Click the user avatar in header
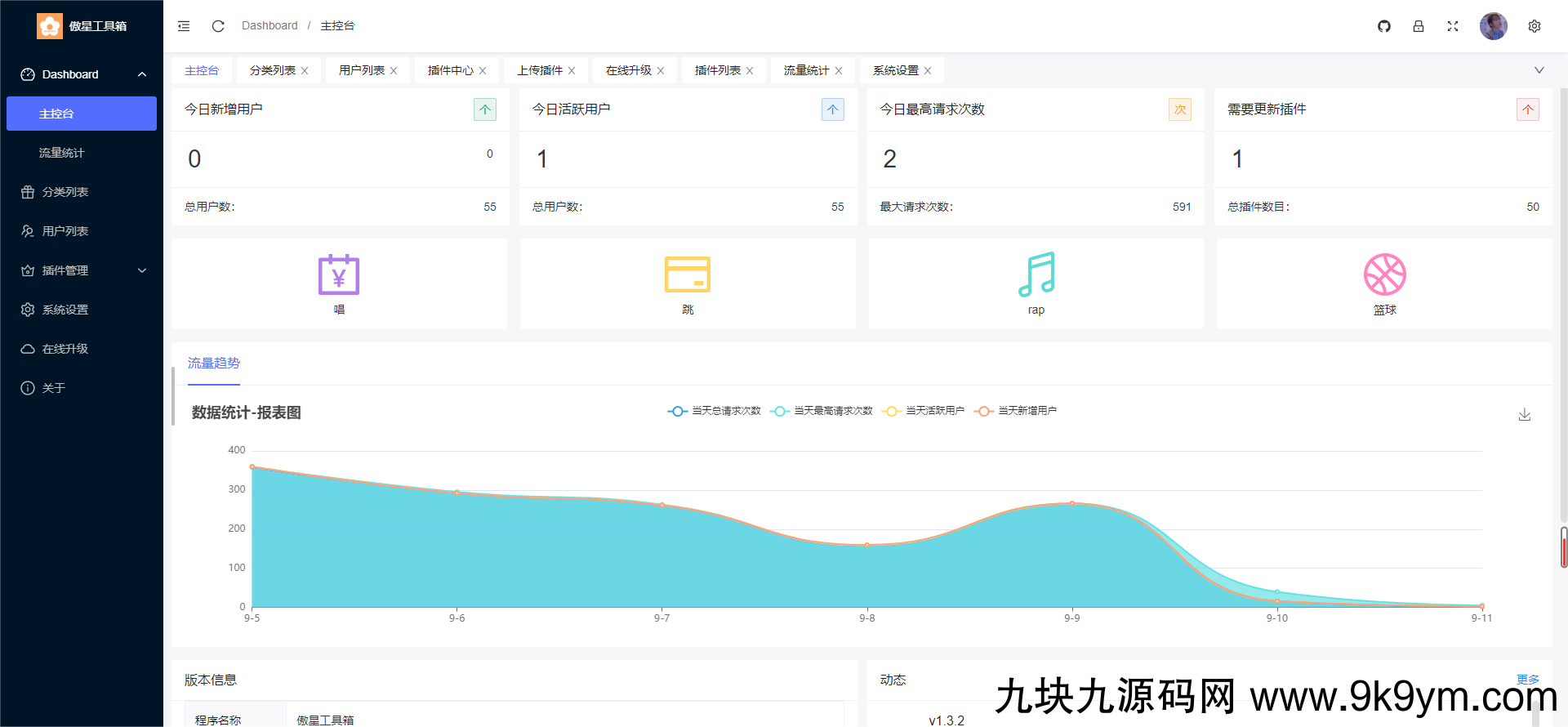 pos(1493,26)
